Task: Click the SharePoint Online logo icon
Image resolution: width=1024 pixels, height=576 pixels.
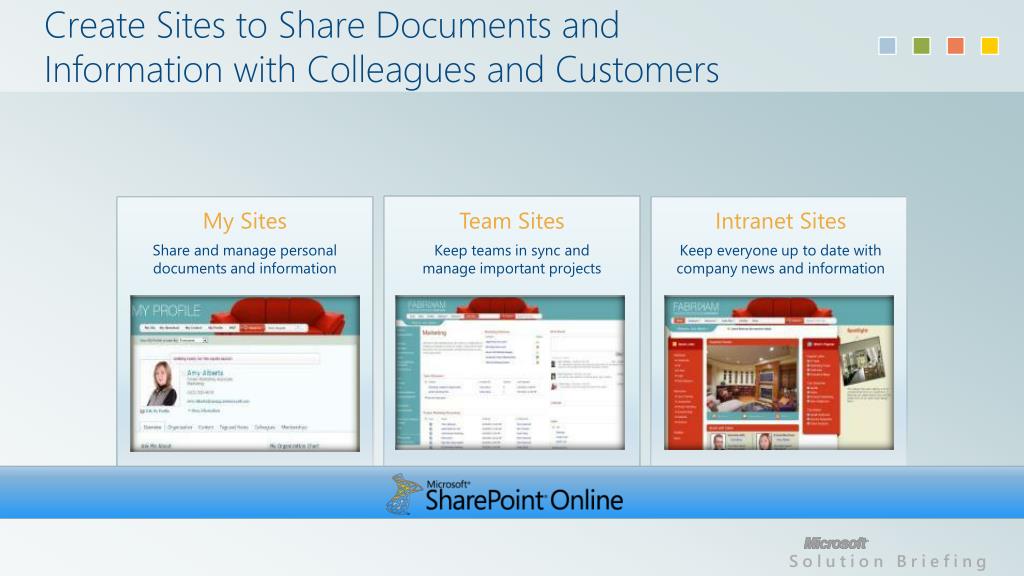Action: pyautogui.click(x=404, y=494)
